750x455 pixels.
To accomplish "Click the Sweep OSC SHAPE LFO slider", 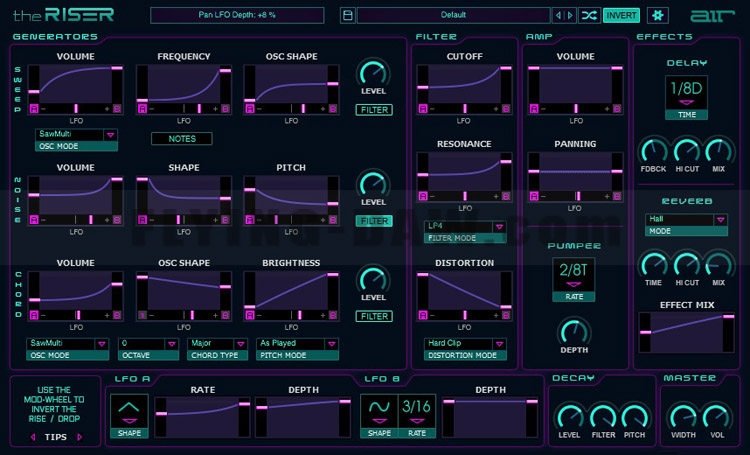I will pos(291,109).
